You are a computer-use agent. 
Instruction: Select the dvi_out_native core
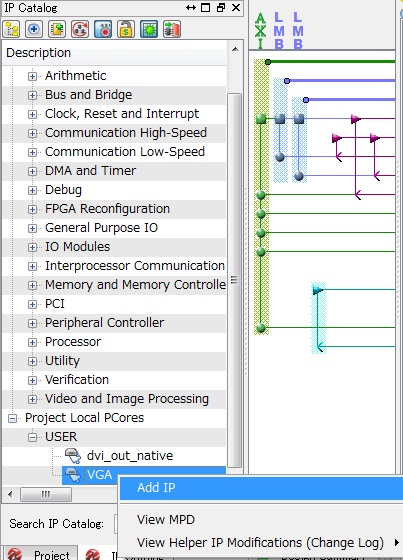pyautogui.click(x=130, y=456)
